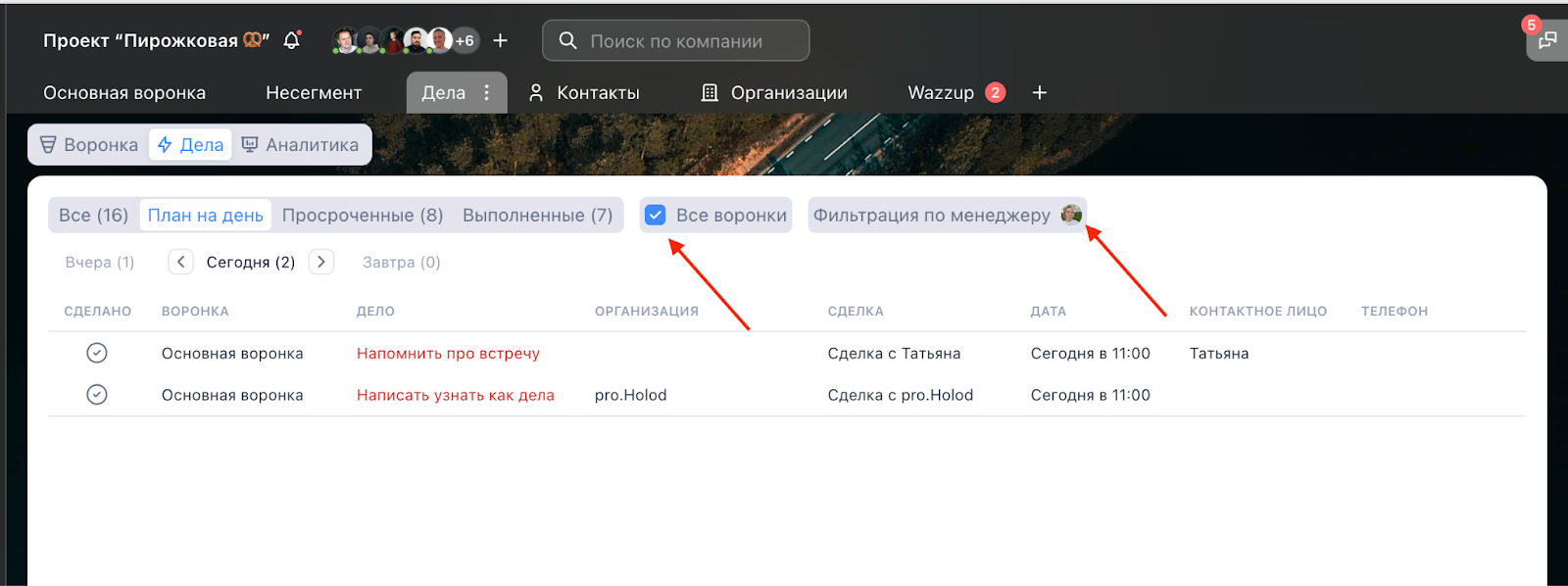The height and width of the screenshot is (586, 1568).
Task: Open the Аналитика view
Action: (301, 145)
